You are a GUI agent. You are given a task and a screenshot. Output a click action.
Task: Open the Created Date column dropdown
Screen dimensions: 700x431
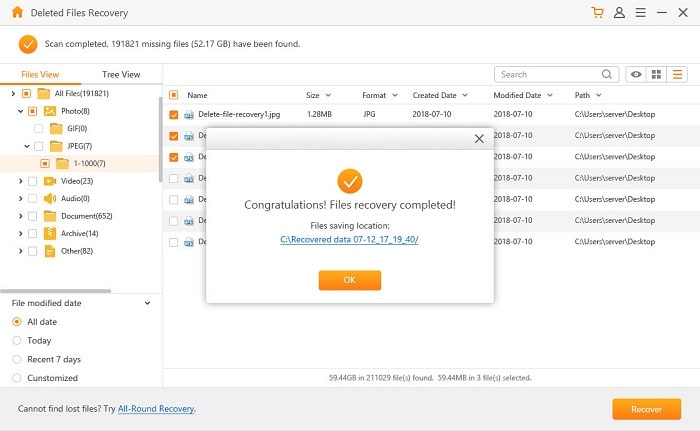point(465,95)
